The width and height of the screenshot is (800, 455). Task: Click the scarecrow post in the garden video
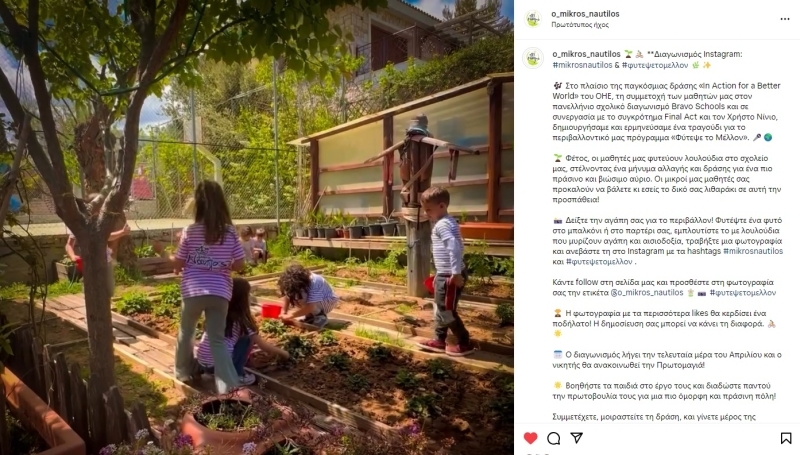click(x=419, y=204)
